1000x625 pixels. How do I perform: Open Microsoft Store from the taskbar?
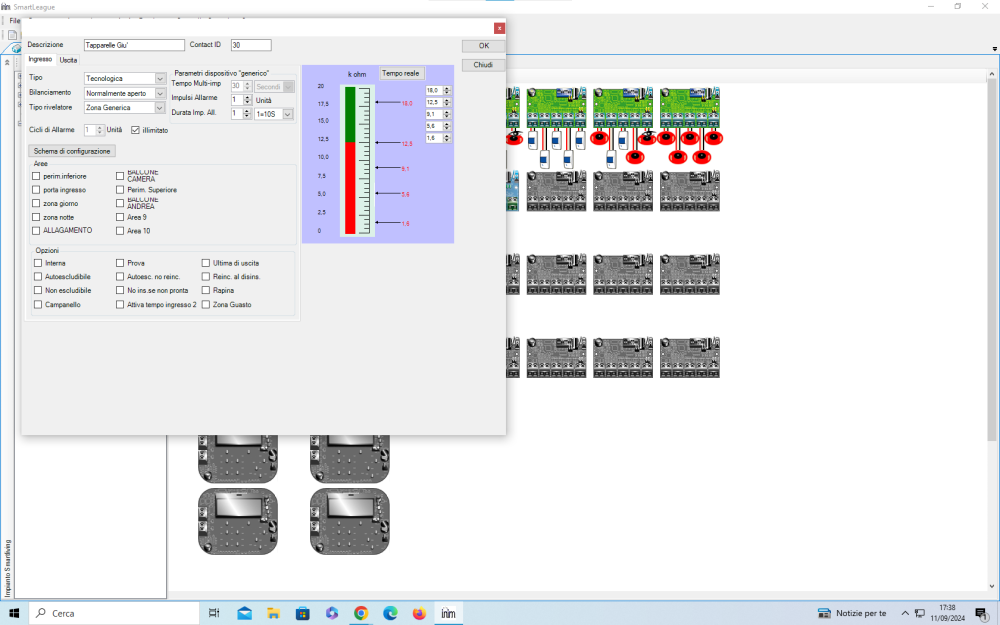[x=303, y=613]
